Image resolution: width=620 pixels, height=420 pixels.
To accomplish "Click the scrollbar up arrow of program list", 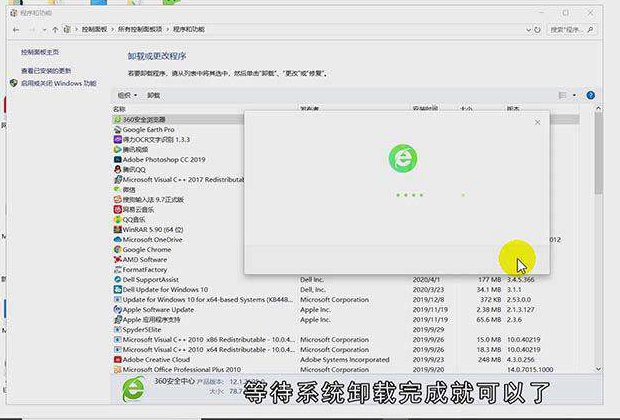I will click(x=598, y=108).
